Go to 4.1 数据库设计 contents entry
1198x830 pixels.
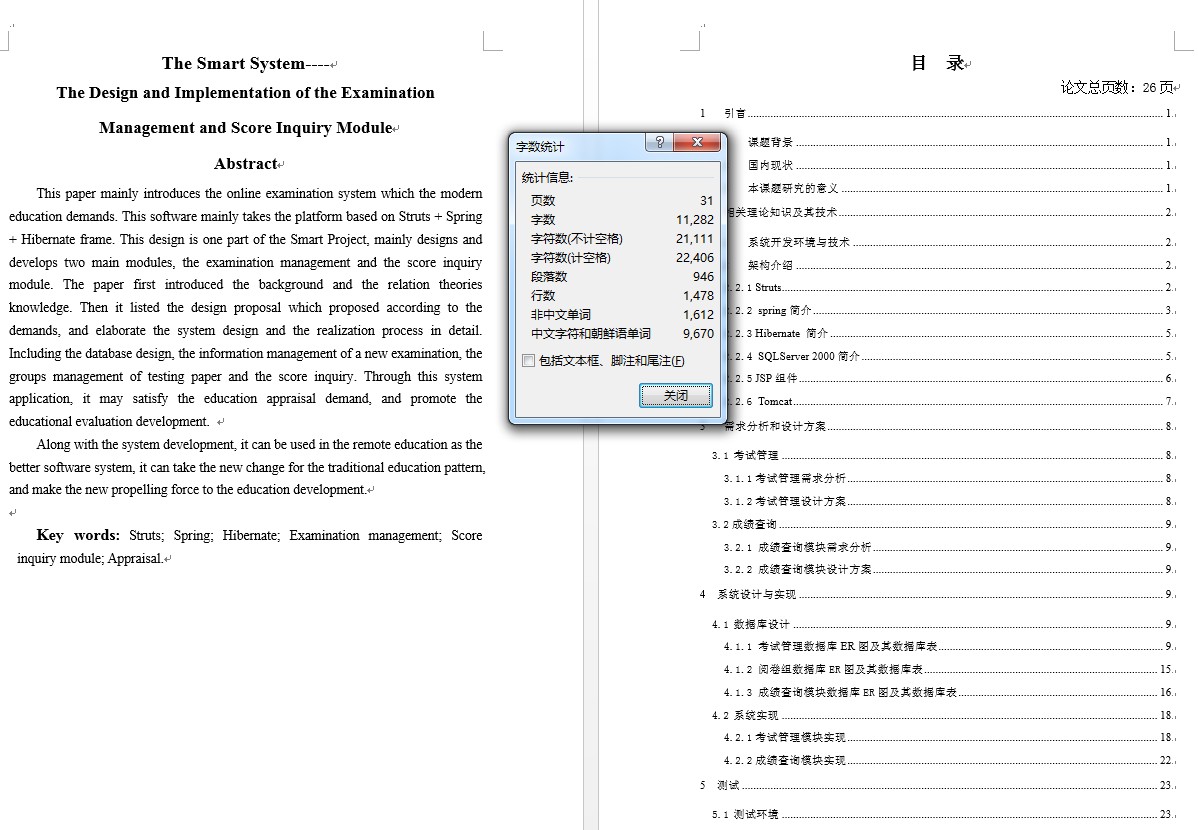(943, 624)
